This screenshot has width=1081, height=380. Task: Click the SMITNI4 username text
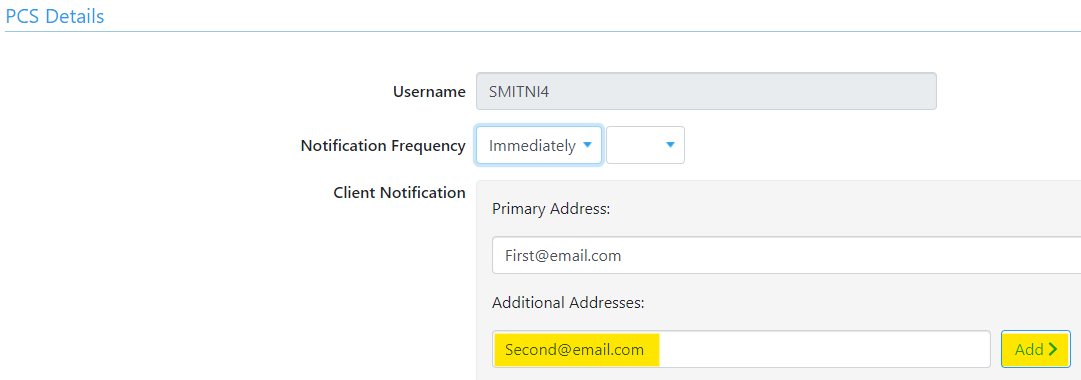coord(519,91)
